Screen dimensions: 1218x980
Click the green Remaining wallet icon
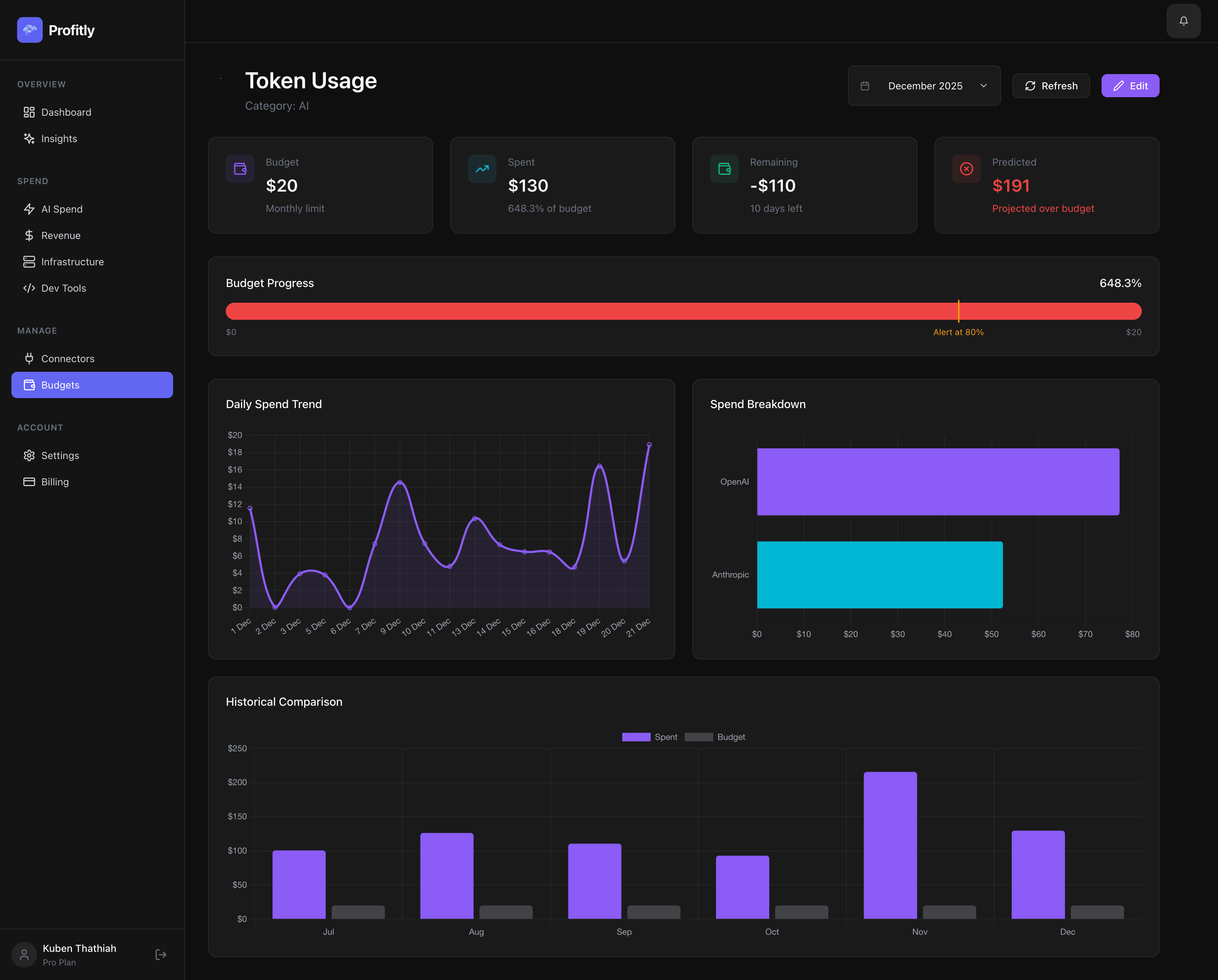point(724,169)
